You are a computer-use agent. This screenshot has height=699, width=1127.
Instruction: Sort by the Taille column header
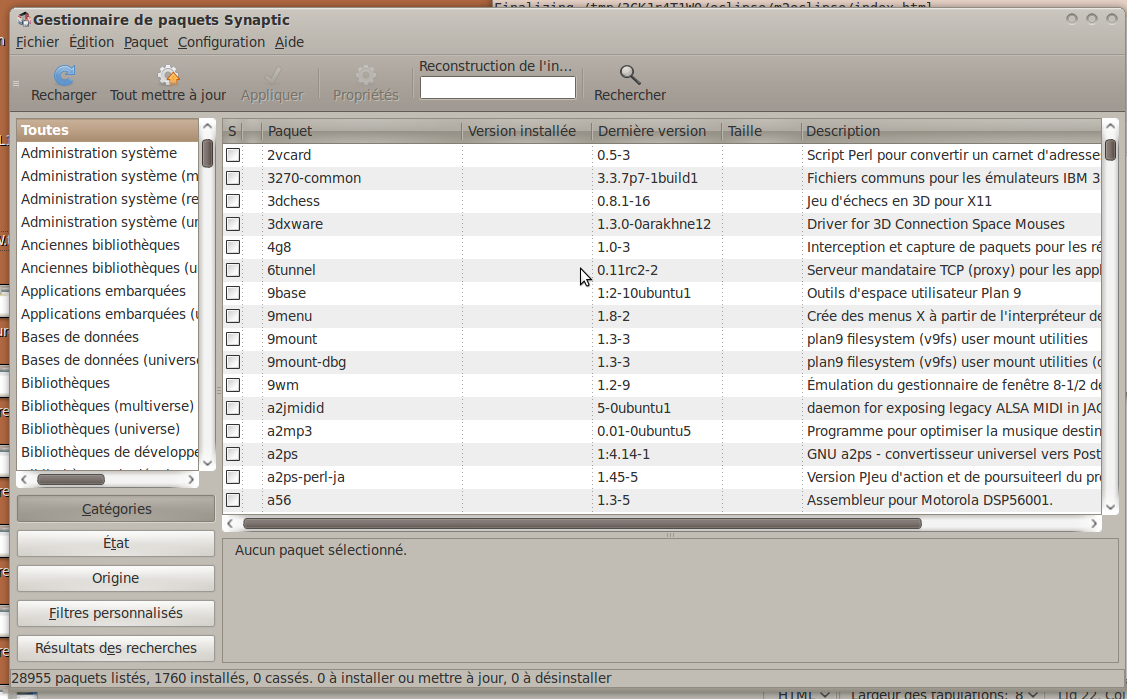click(762, 131)
